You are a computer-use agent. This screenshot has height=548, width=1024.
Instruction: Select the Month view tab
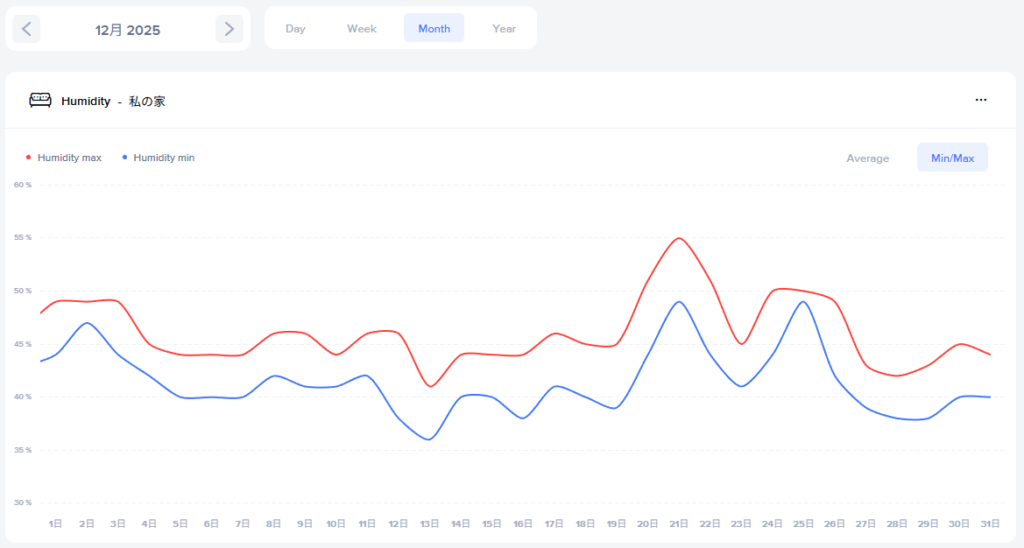434,29
